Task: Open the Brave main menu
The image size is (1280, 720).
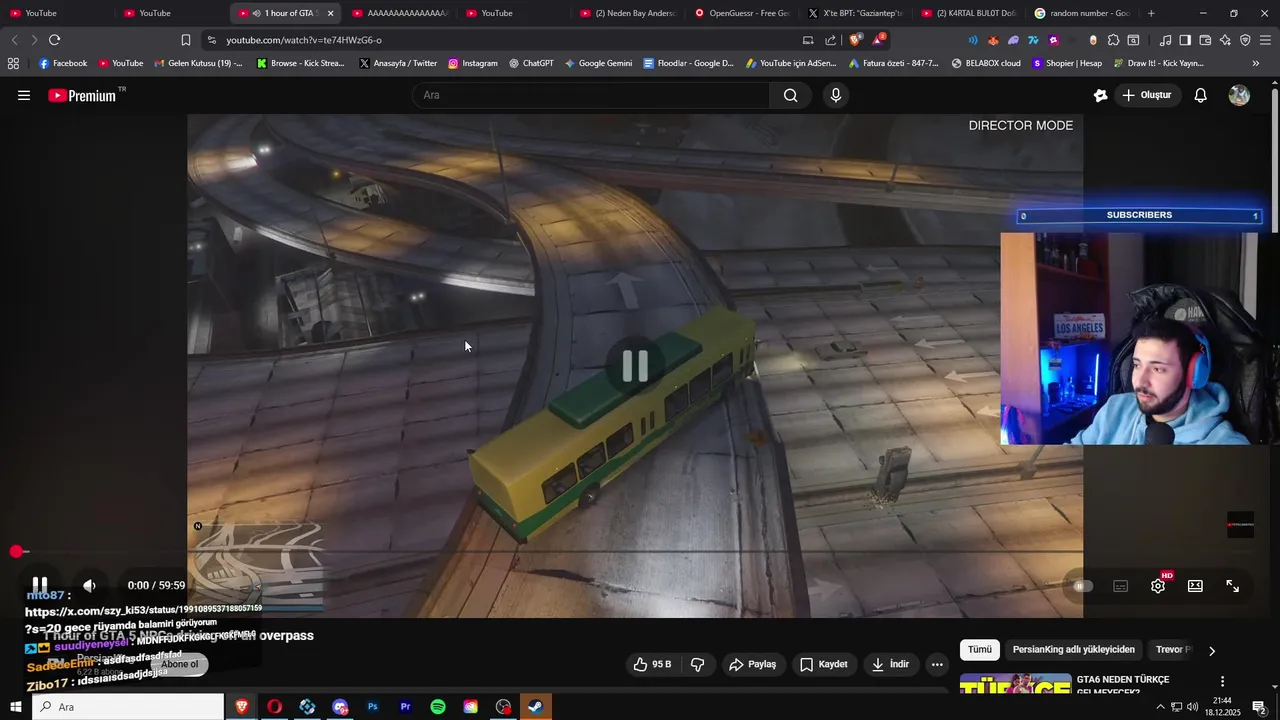Action: (x=1265, y=40)
